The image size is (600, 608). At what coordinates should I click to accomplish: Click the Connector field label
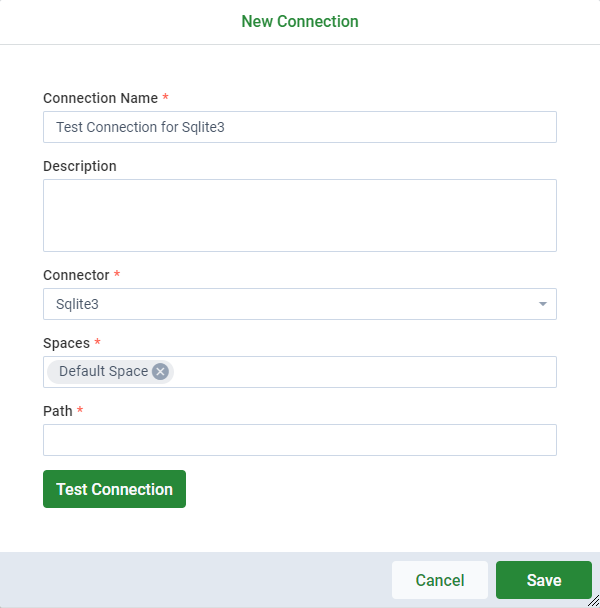76,275
